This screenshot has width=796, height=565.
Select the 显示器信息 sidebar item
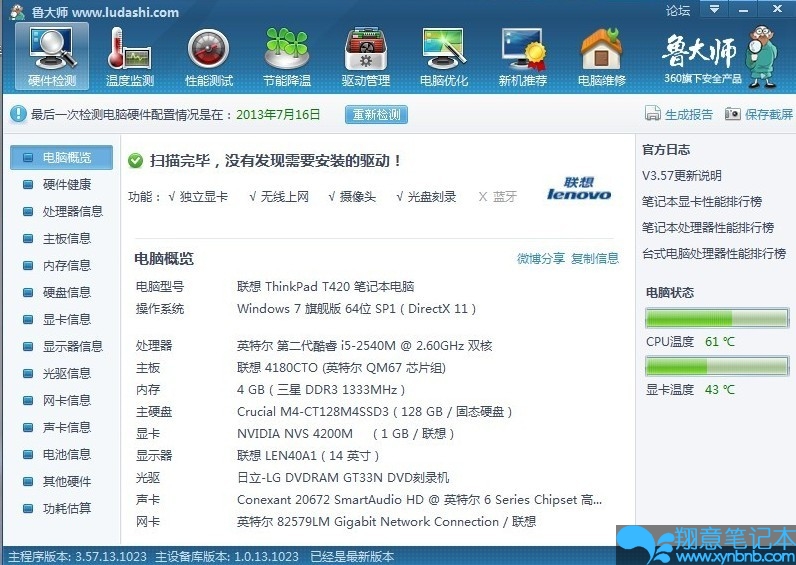click(x=61, y=346)
